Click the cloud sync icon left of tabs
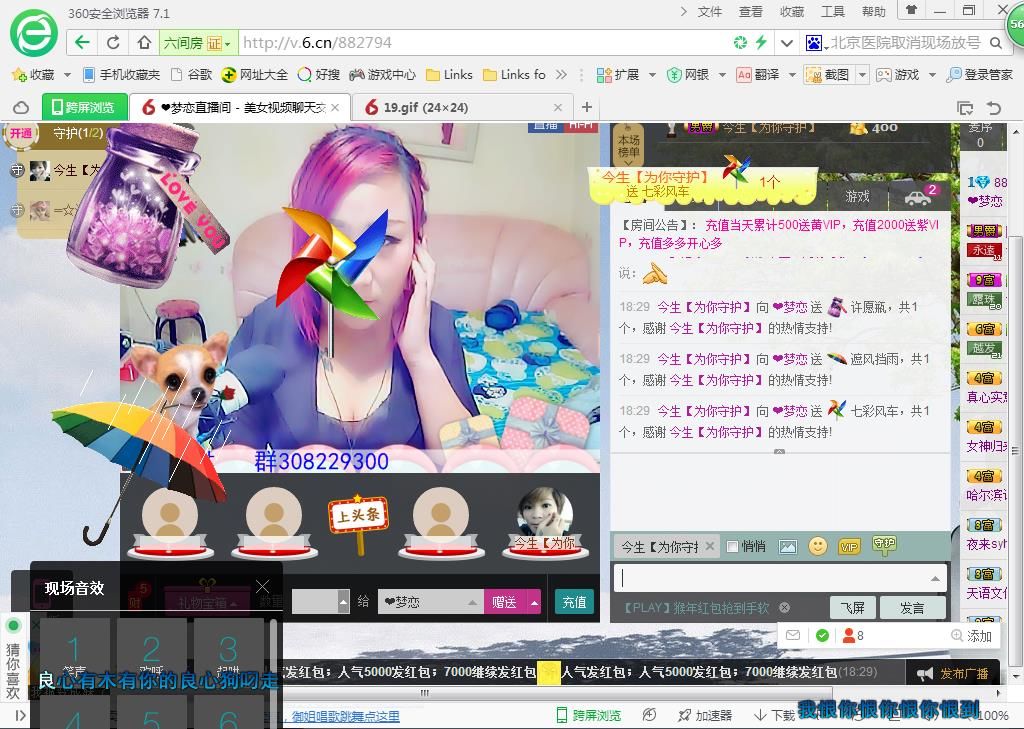The height and width of the screenshot is (729, 1024). (x=21, y=107)
